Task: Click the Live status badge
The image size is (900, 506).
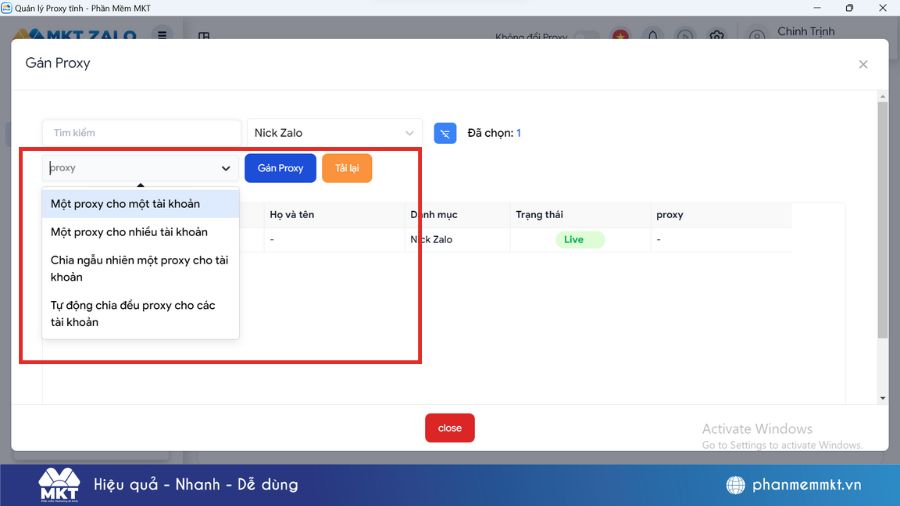Action: (580, 239)
